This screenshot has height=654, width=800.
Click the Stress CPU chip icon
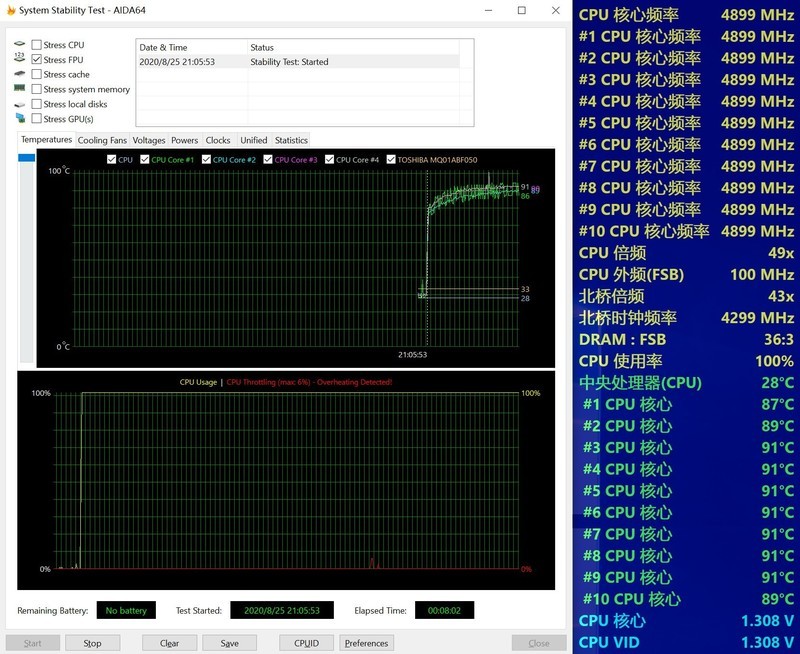(20, 45)
